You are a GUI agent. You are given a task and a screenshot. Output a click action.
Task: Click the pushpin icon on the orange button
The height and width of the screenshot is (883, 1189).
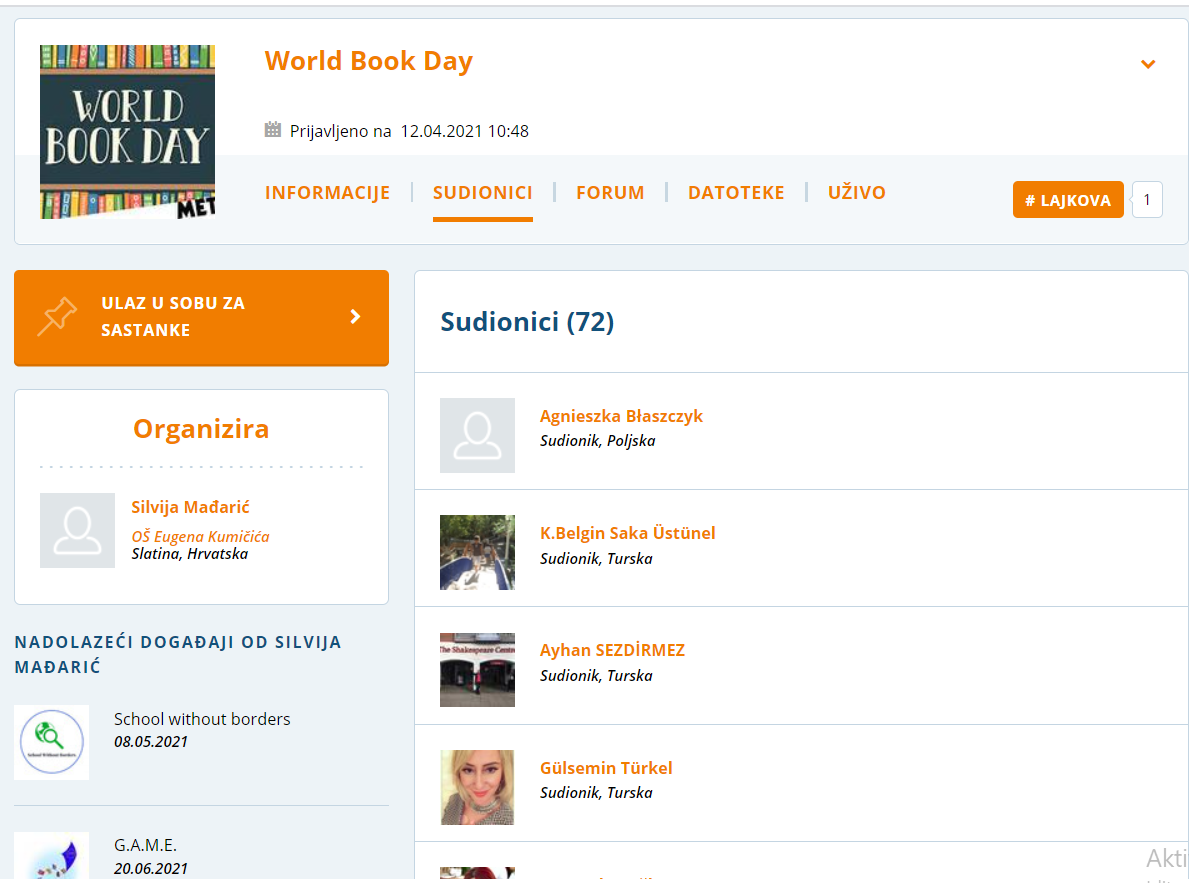57,316
